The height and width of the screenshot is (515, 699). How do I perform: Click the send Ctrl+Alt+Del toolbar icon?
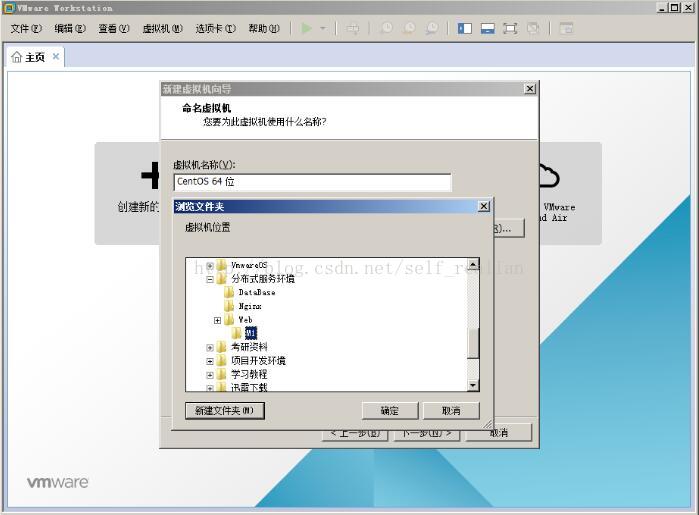(x=353, y=29)
